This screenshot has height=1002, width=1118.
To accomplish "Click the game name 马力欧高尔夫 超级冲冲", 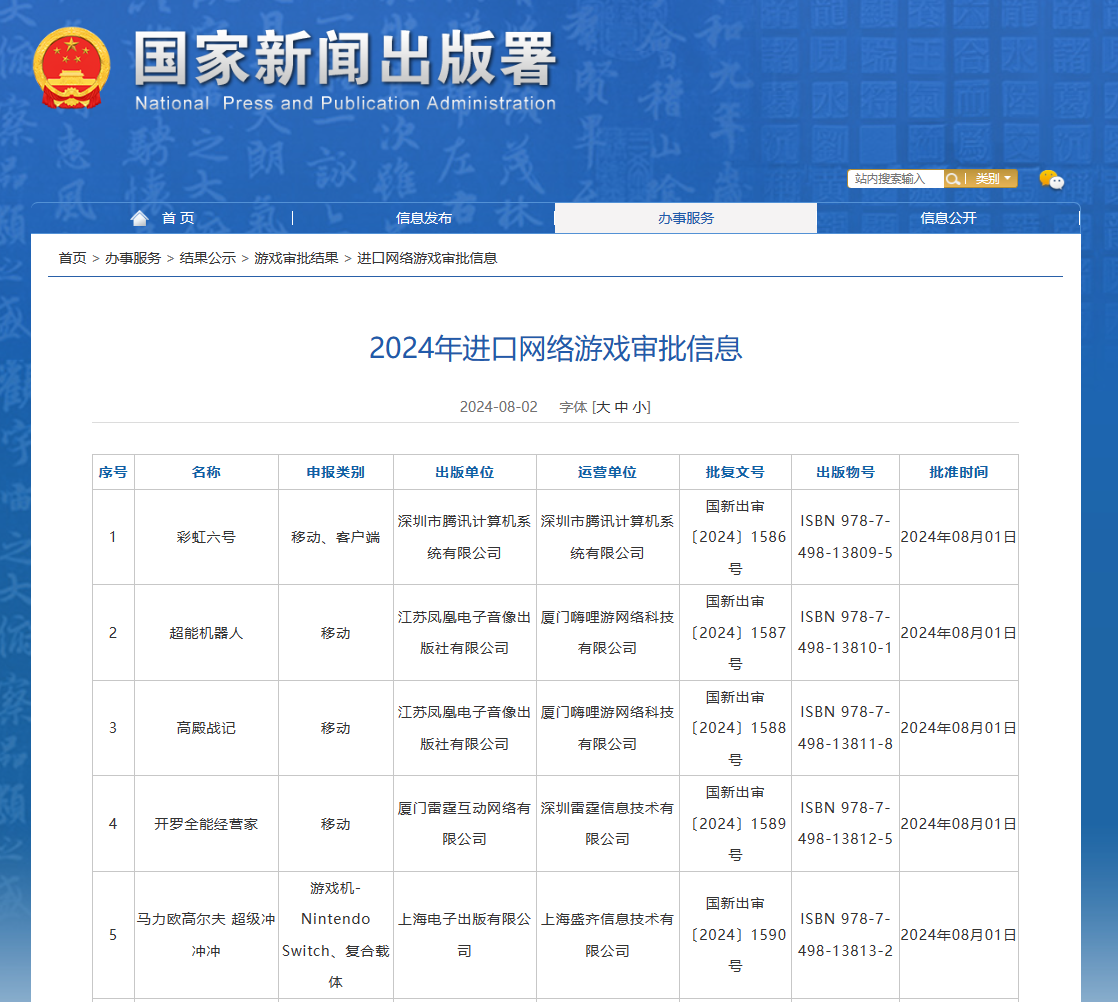I will [206, 935].
